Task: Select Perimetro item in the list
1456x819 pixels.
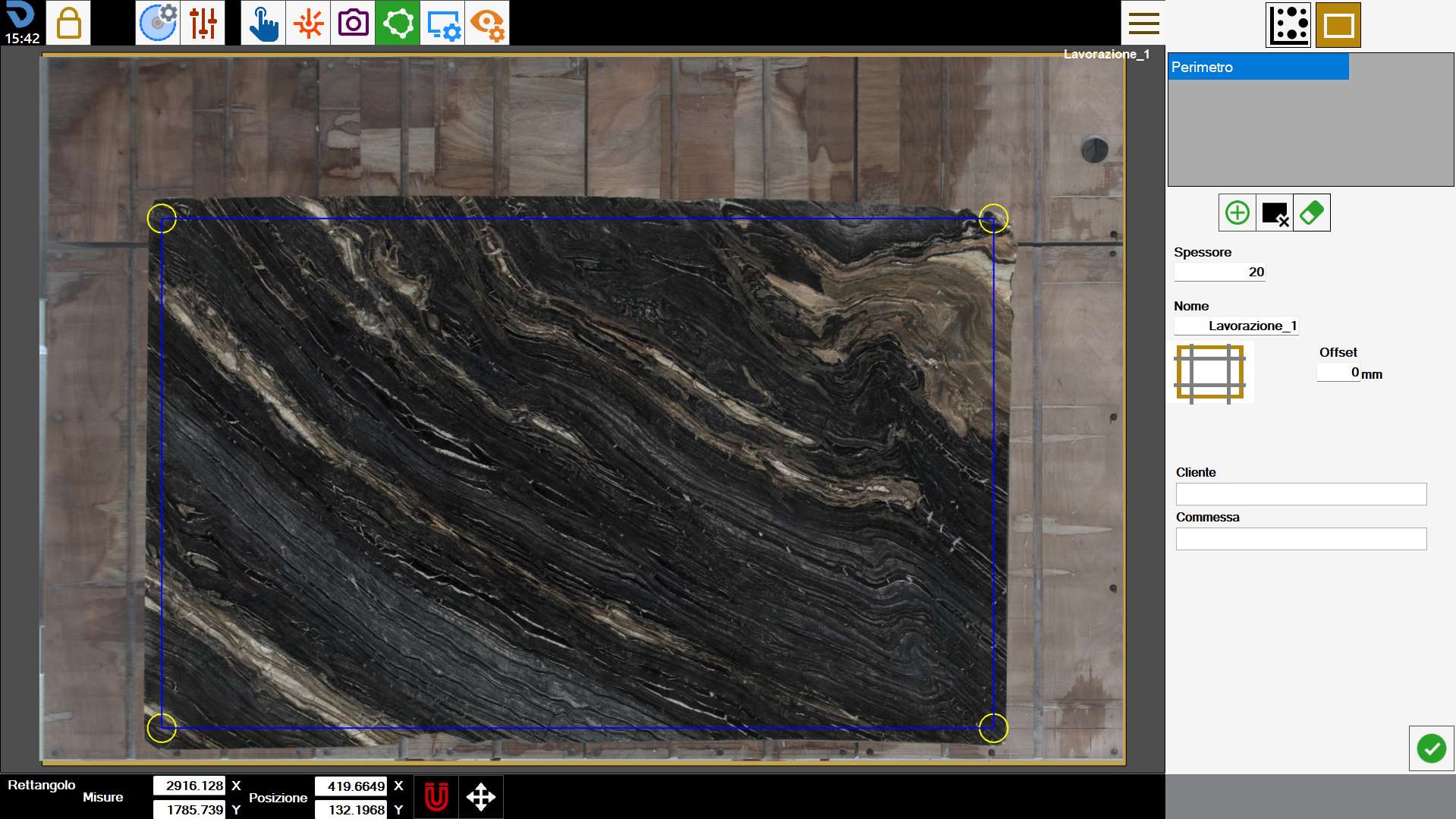Action: 1258,67
